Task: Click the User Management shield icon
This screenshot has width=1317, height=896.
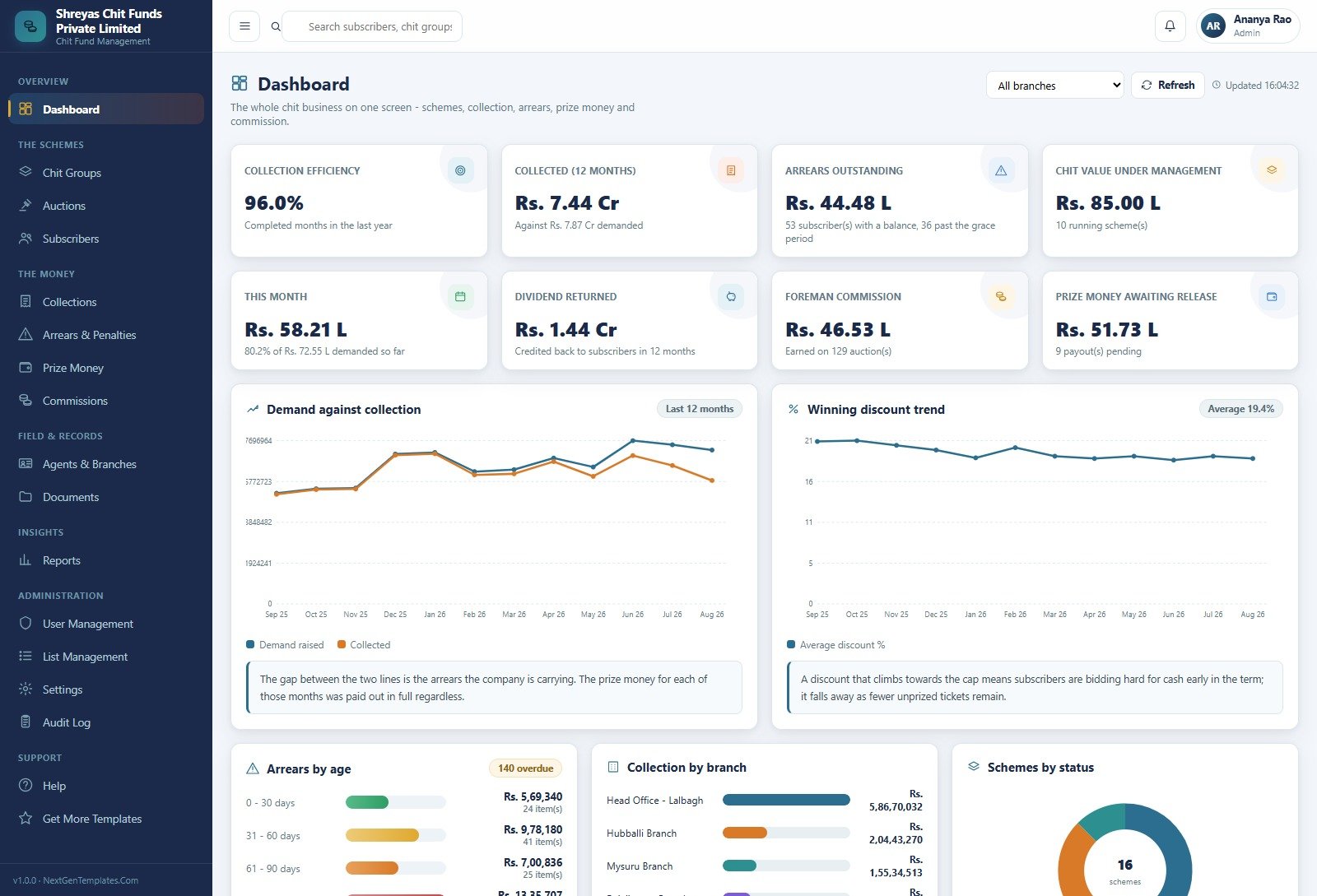Action: [26, 623]
